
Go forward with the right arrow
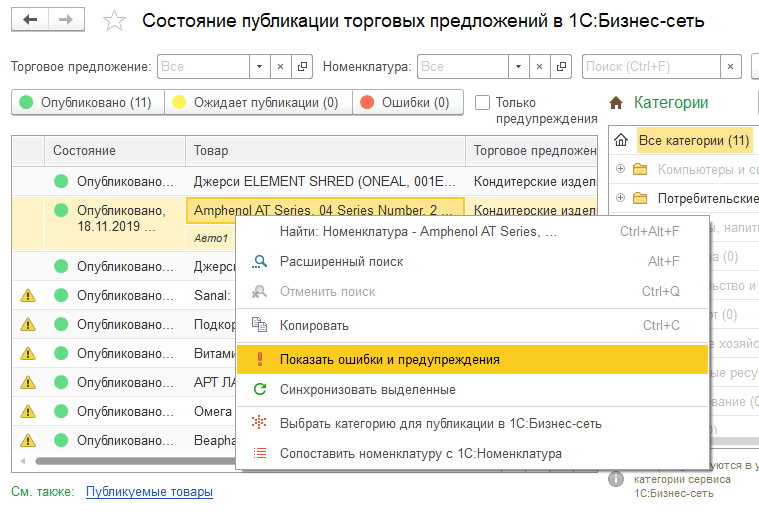(66, 20)
